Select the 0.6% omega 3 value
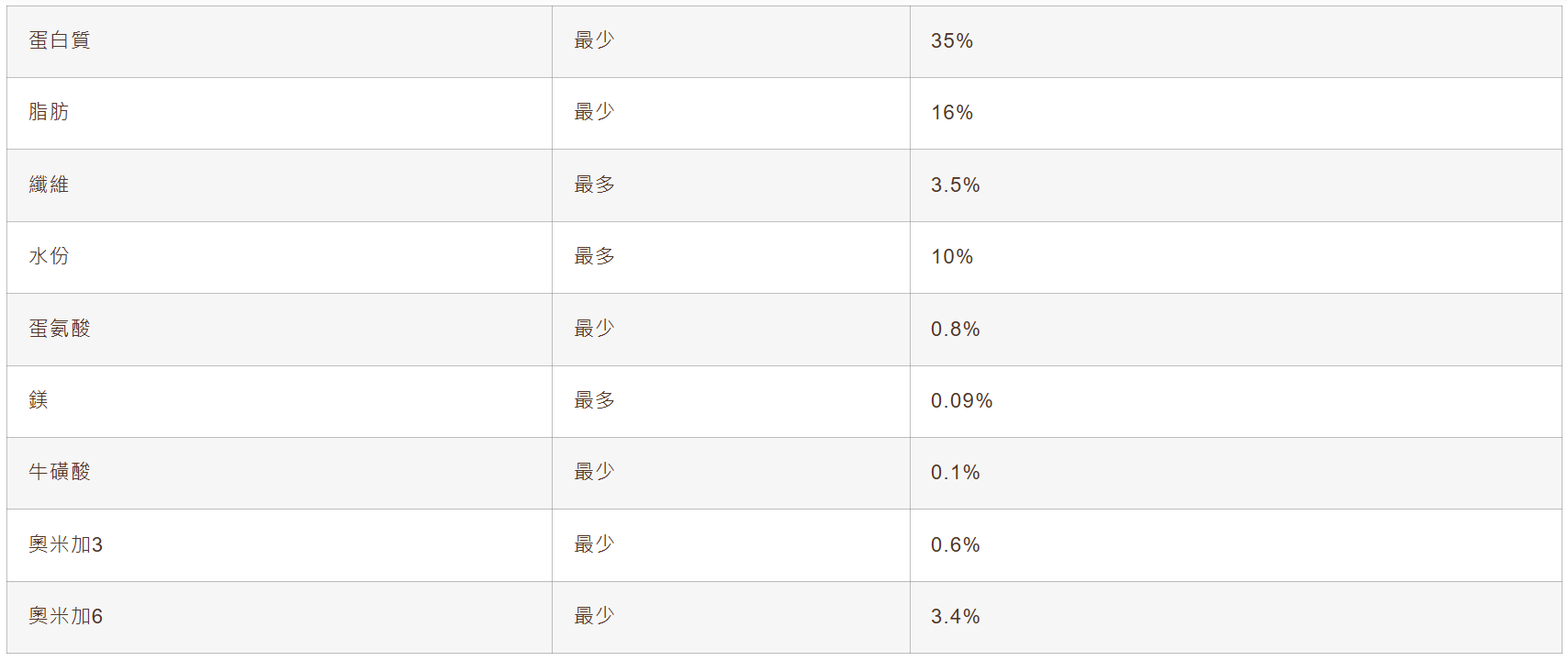Image resolution: width=1568 pixels, height=661 pixels. point(956,545)
